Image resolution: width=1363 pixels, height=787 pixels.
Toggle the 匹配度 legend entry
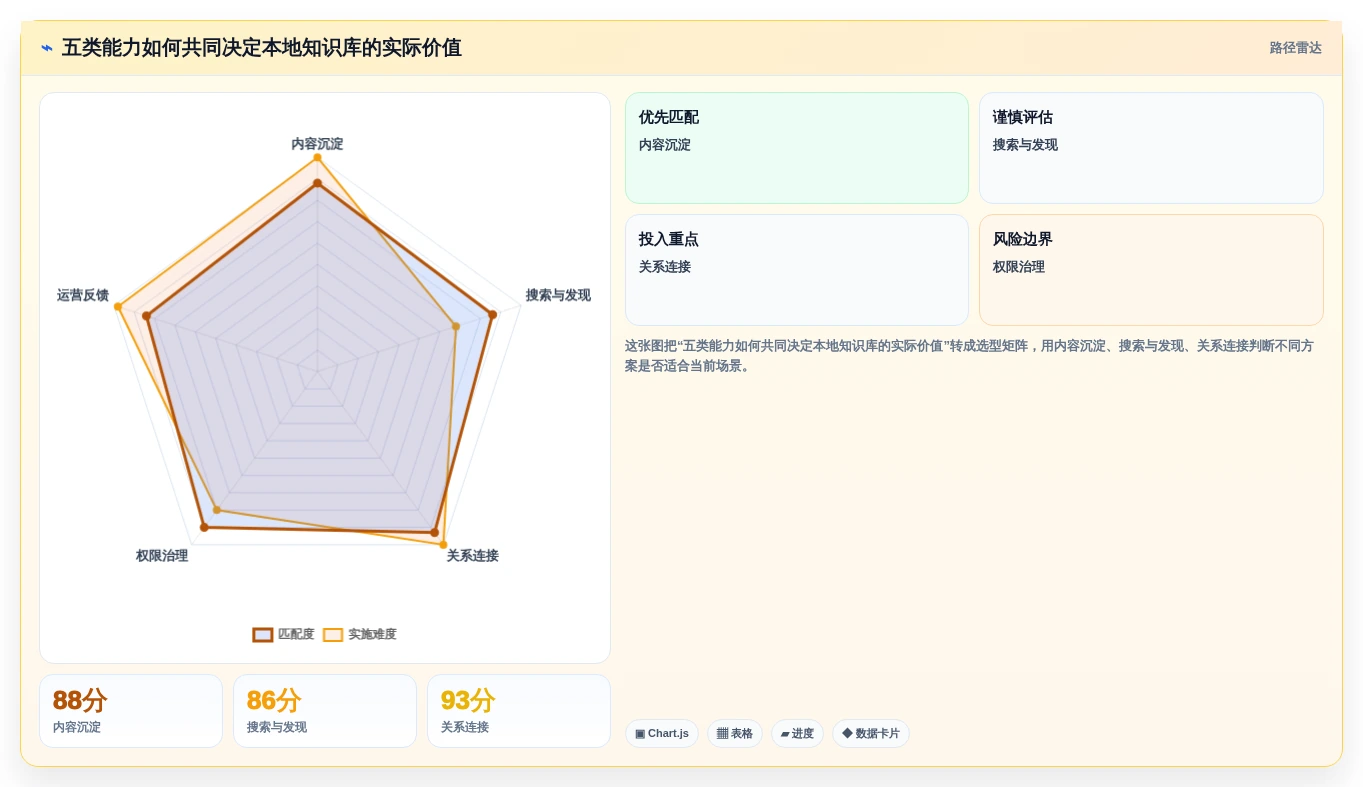point(283,634)
